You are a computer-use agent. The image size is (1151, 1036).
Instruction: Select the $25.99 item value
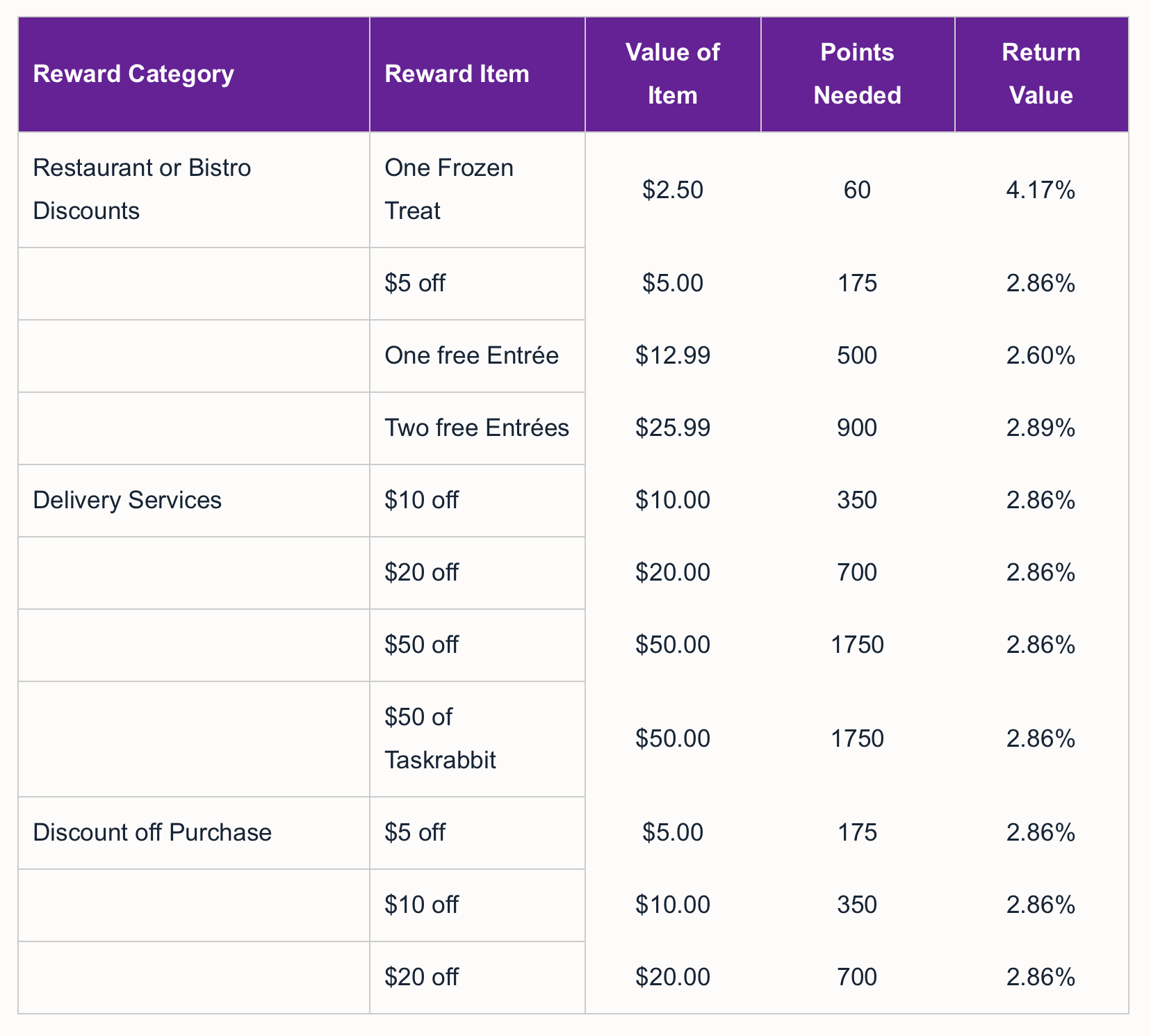672,428
